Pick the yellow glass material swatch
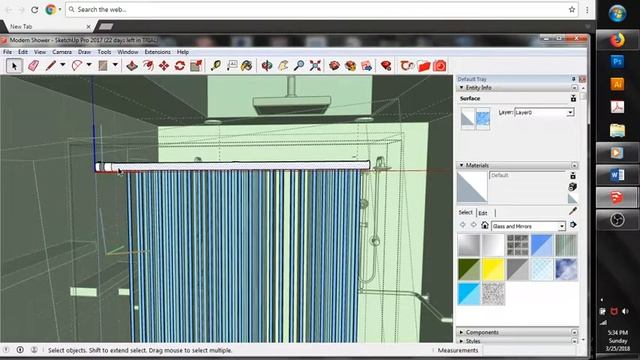Viewport: 640px width, 360px height. click(x=493, y=269)
